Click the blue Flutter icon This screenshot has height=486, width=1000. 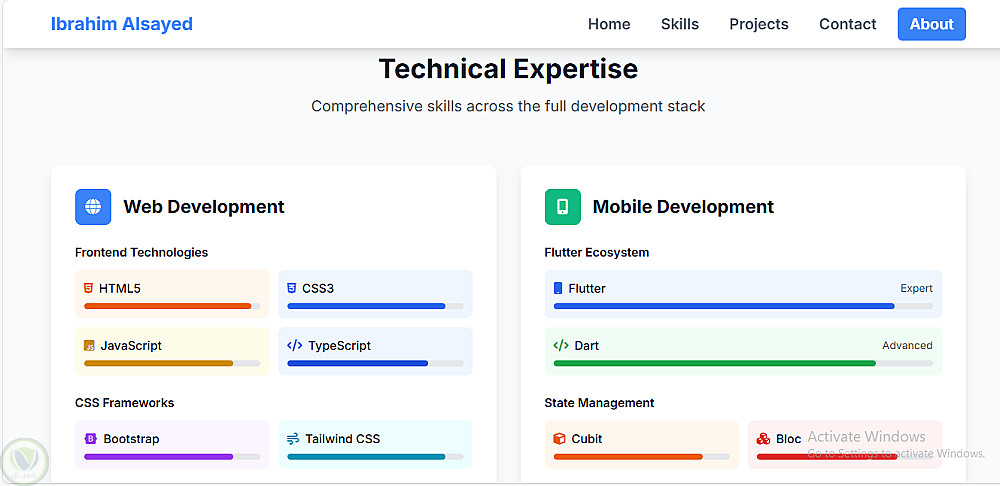point(558,288)
